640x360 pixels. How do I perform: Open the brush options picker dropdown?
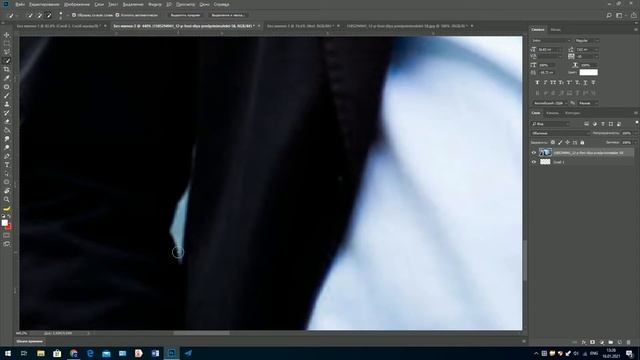(60, 15)
